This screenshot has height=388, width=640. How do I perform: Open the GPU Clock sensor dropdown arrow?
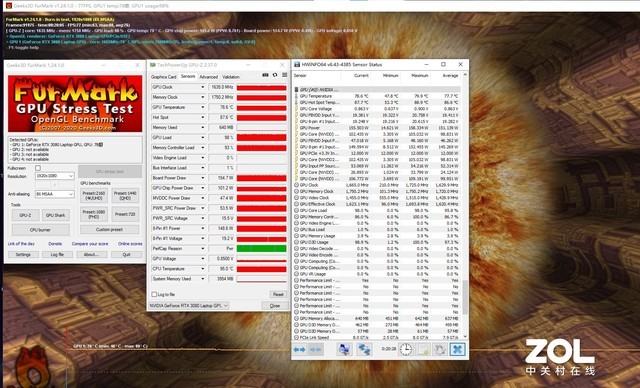click(x=202, y=87)
